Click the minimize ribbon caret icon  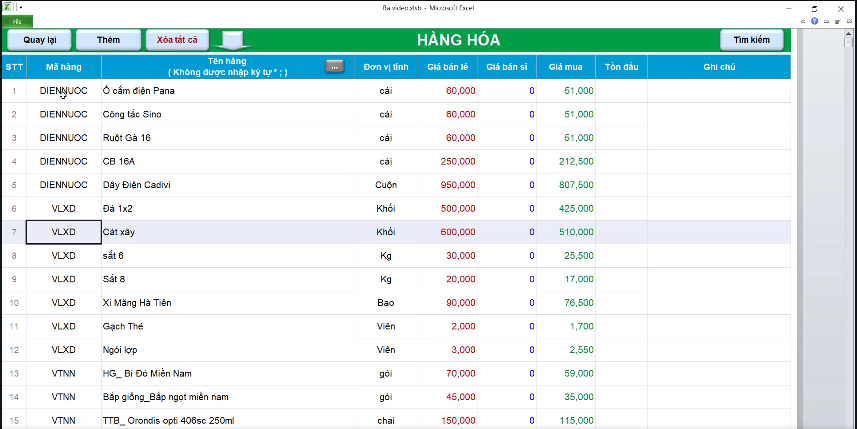coord(803,22)
